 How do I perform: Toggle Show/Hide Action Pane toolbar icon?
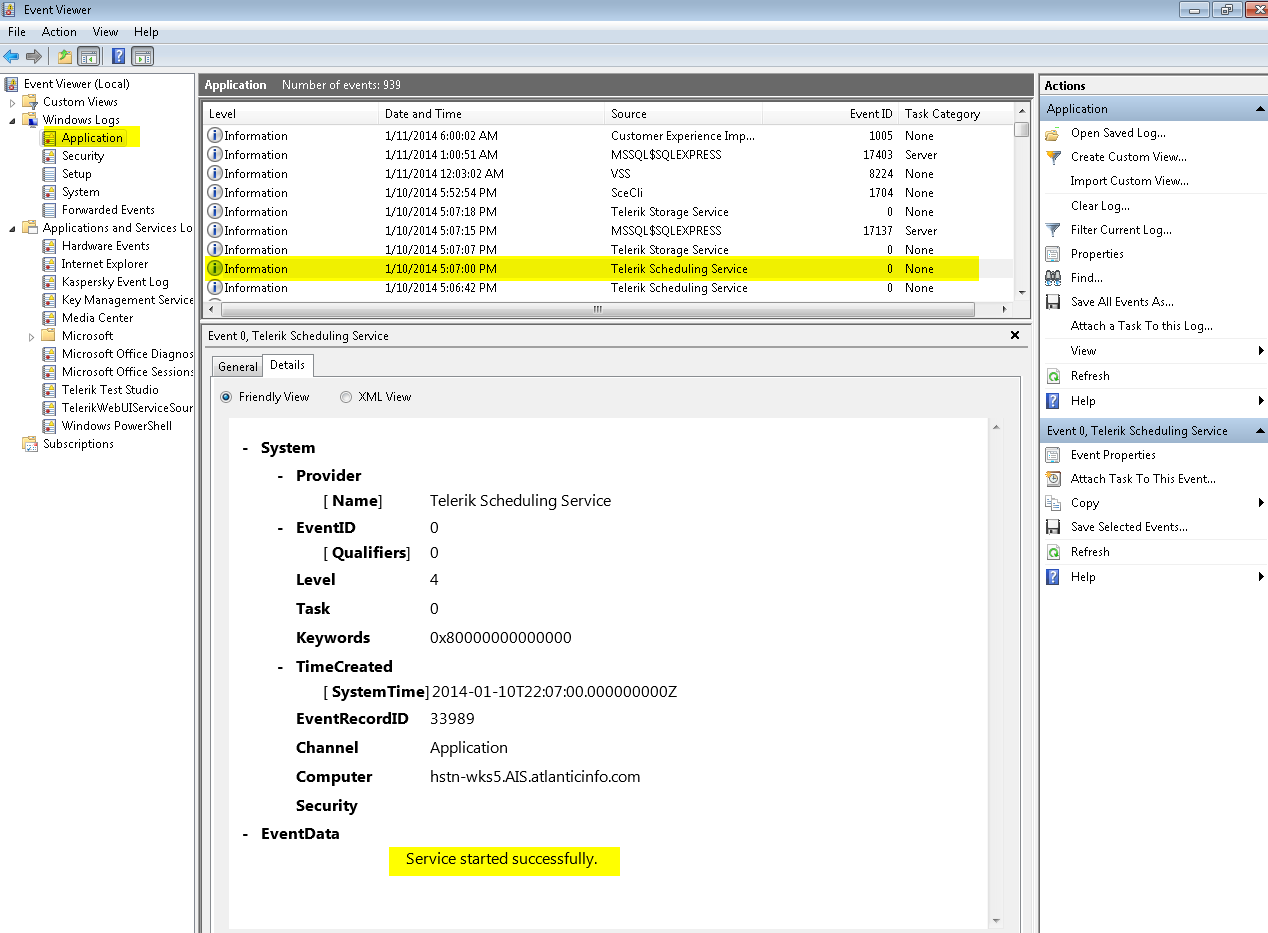[x=142, y=56]
